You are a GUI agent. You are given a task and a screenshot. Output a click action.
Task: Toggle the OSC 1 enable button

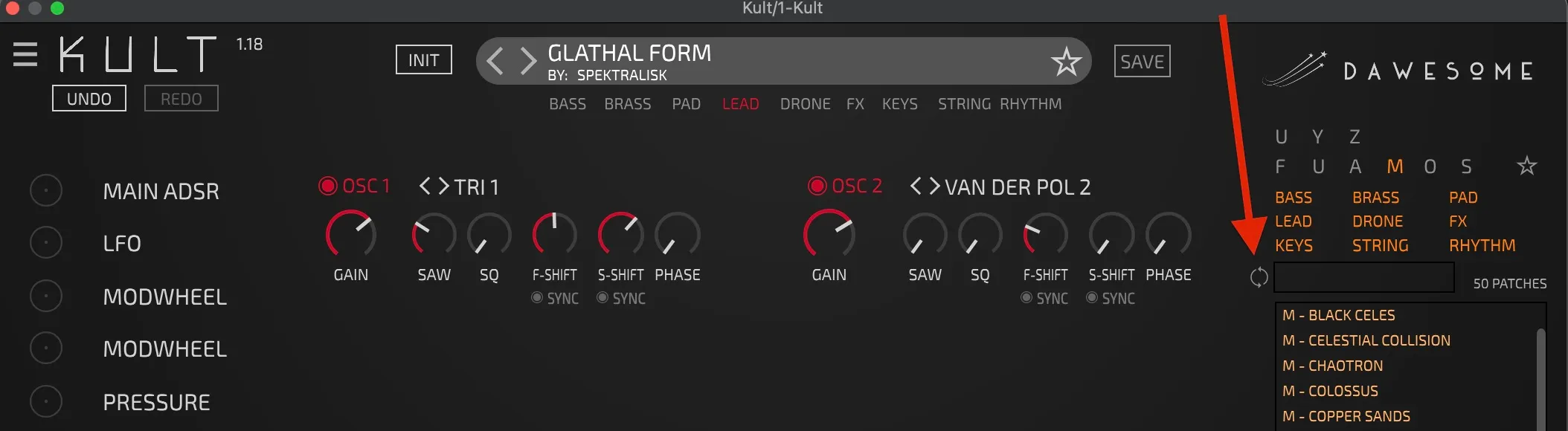[327, 186]
